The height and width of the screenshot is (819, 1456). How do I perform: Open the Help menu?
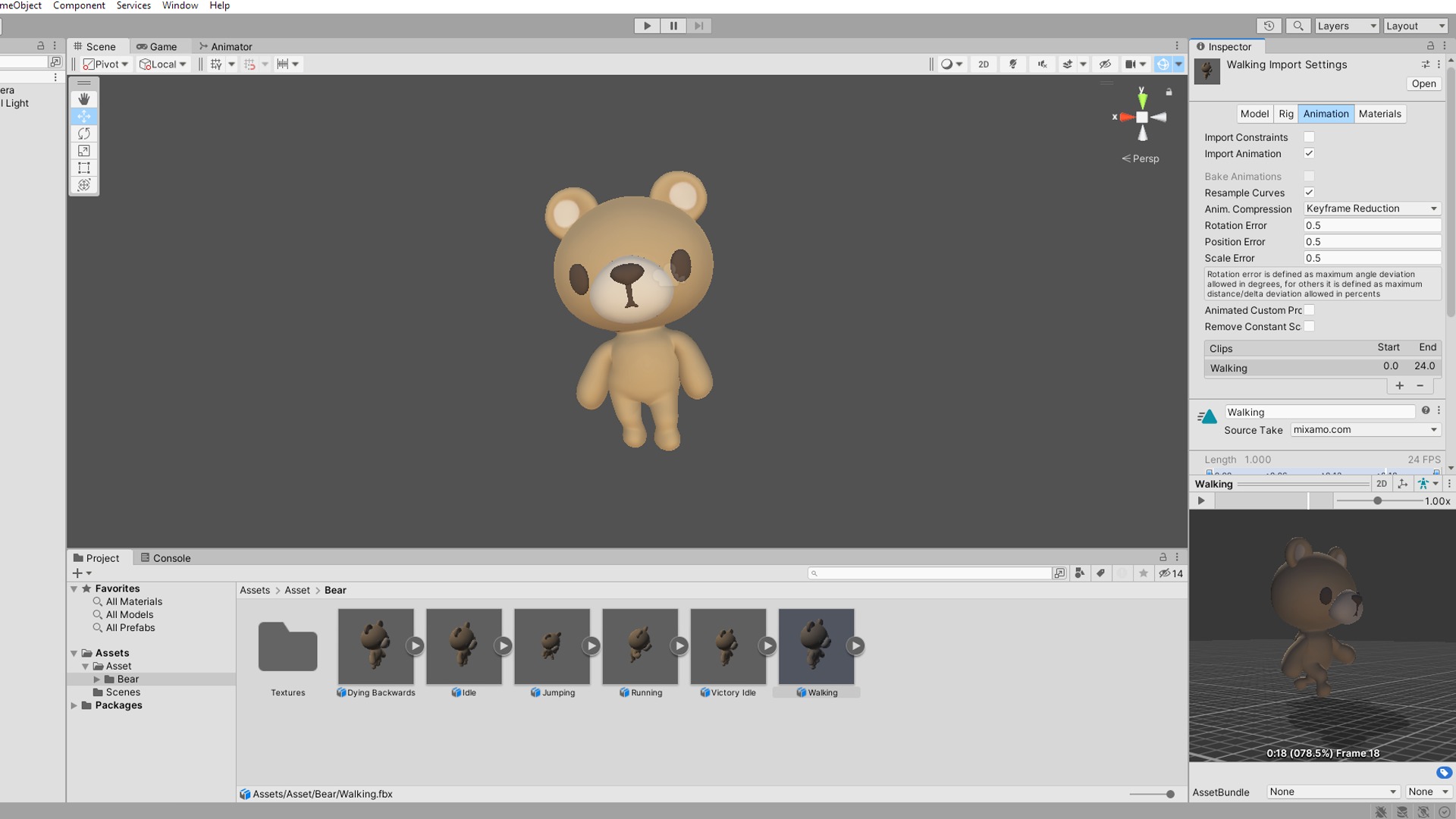pos(219,5)
